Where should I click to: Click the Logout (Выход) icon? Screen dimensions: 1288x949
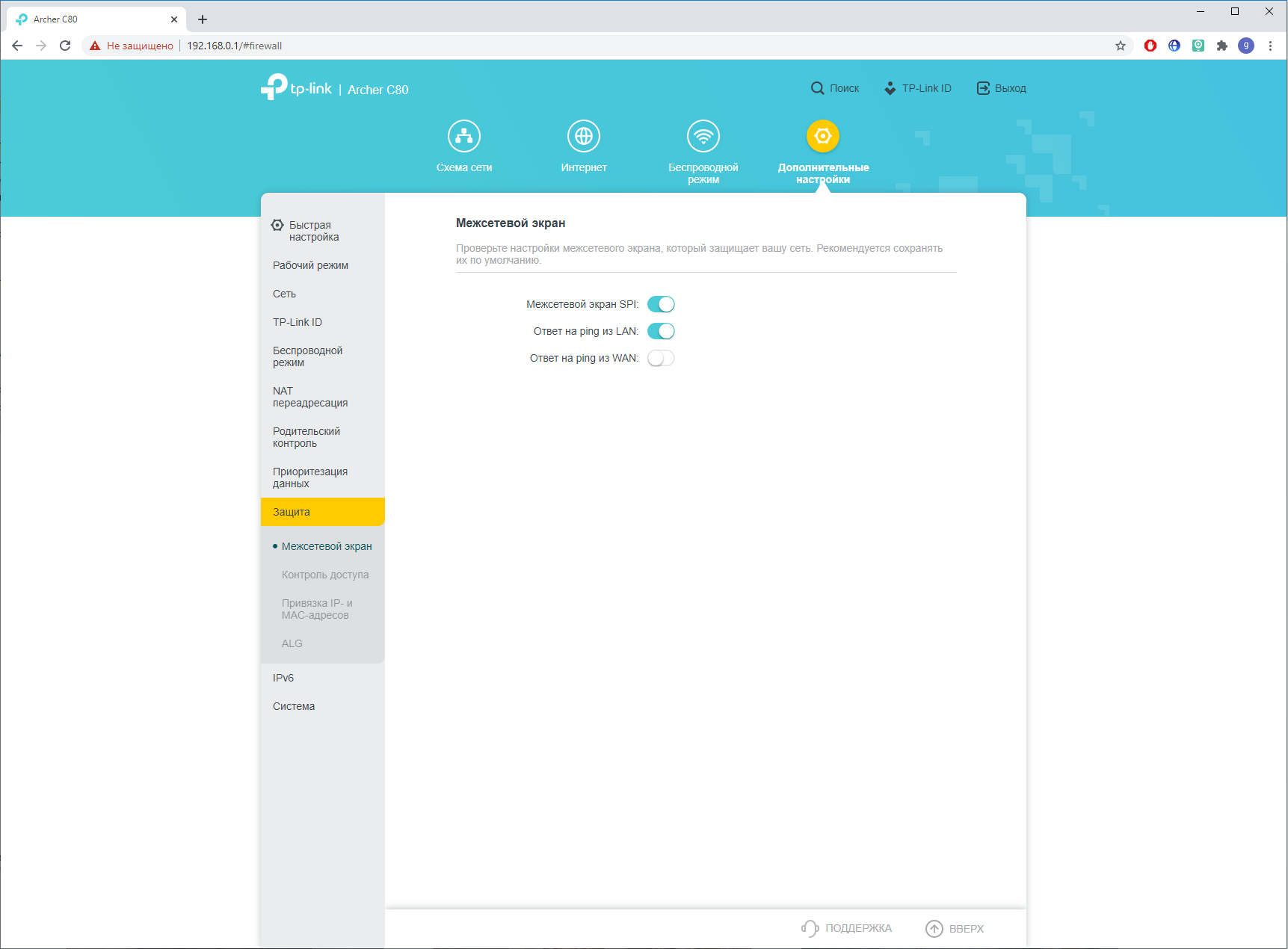[x=983, y=88]
